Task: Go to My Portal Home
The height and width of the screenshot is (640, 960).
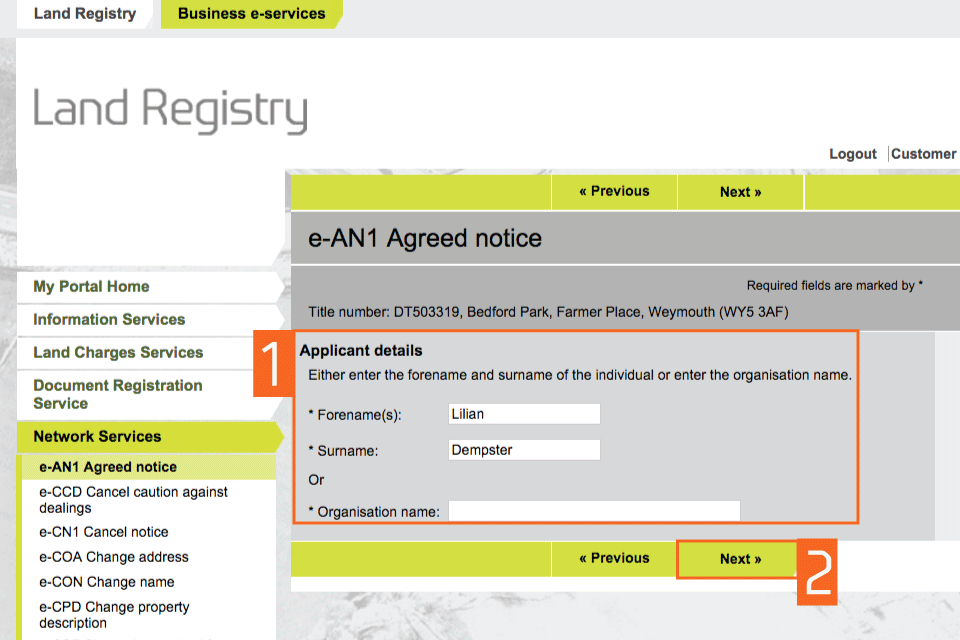Action: [91, 287]
